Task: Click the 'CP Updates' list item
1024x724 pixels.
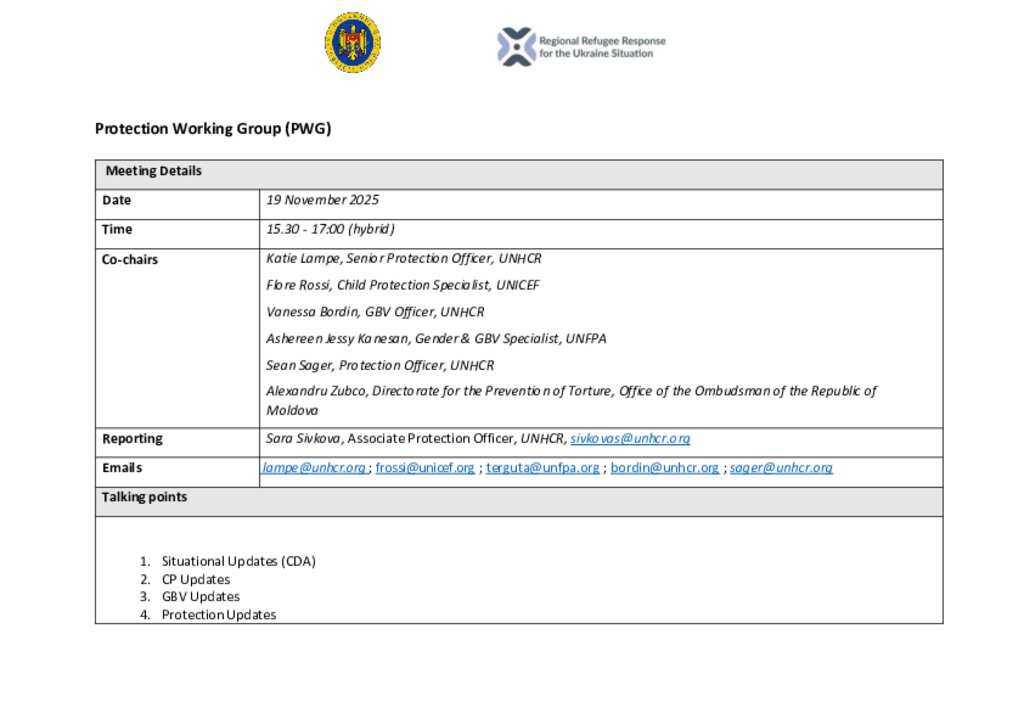Action: 196,580
